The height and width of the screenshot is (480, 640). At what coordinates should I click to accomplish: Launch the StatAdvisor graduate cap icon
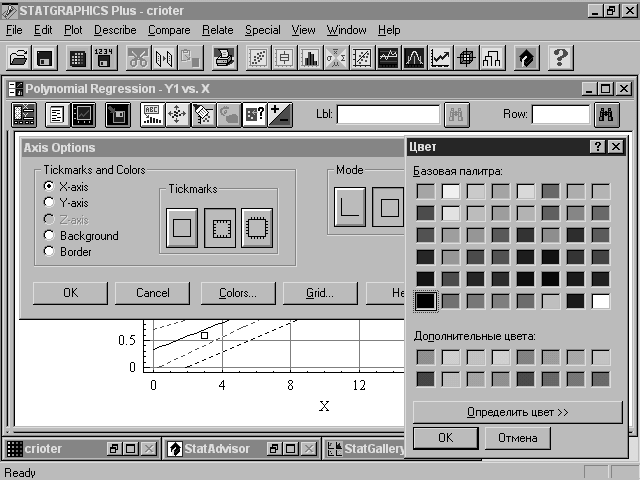pyautogui.click(x=526, y=58)
